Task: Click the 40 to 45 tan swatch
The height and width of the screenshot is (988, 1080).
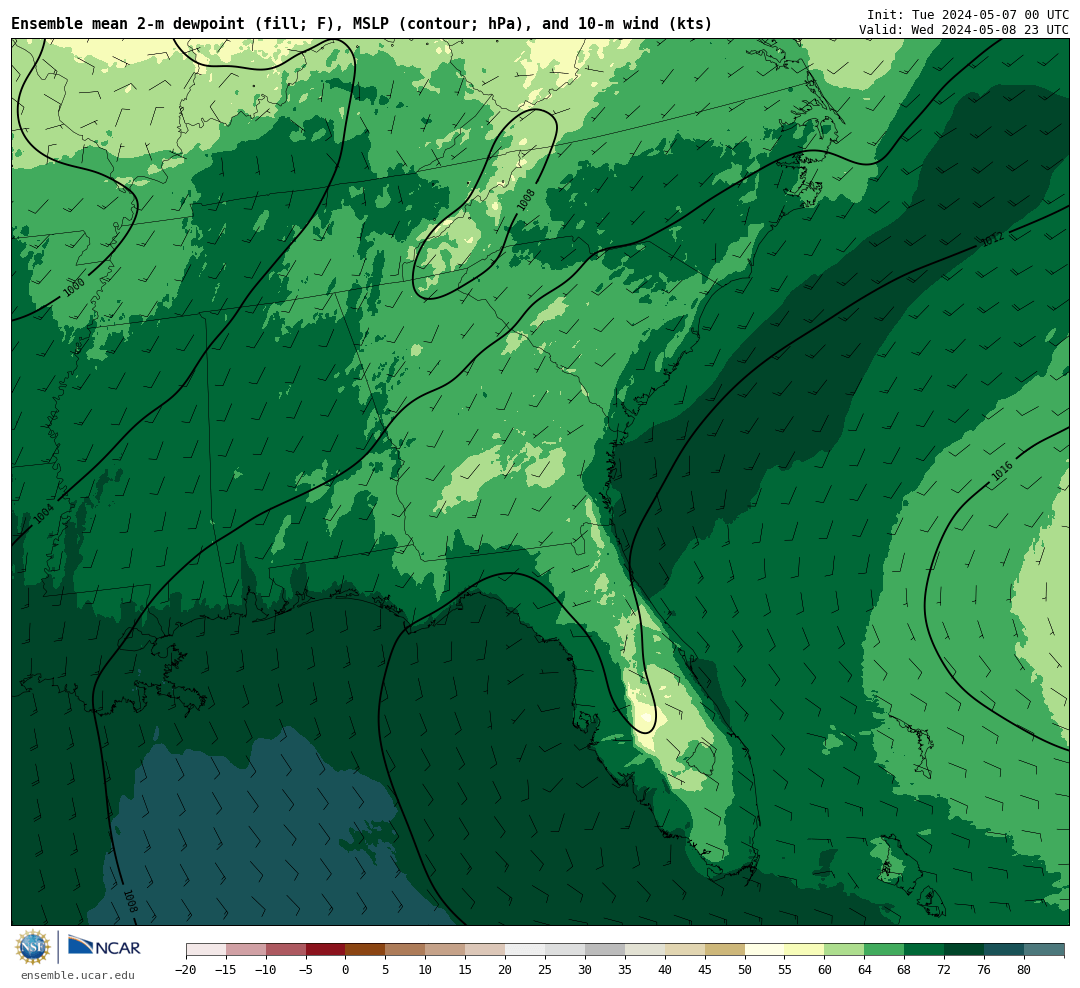Action: pyautogui.click(x=685, y=950)
